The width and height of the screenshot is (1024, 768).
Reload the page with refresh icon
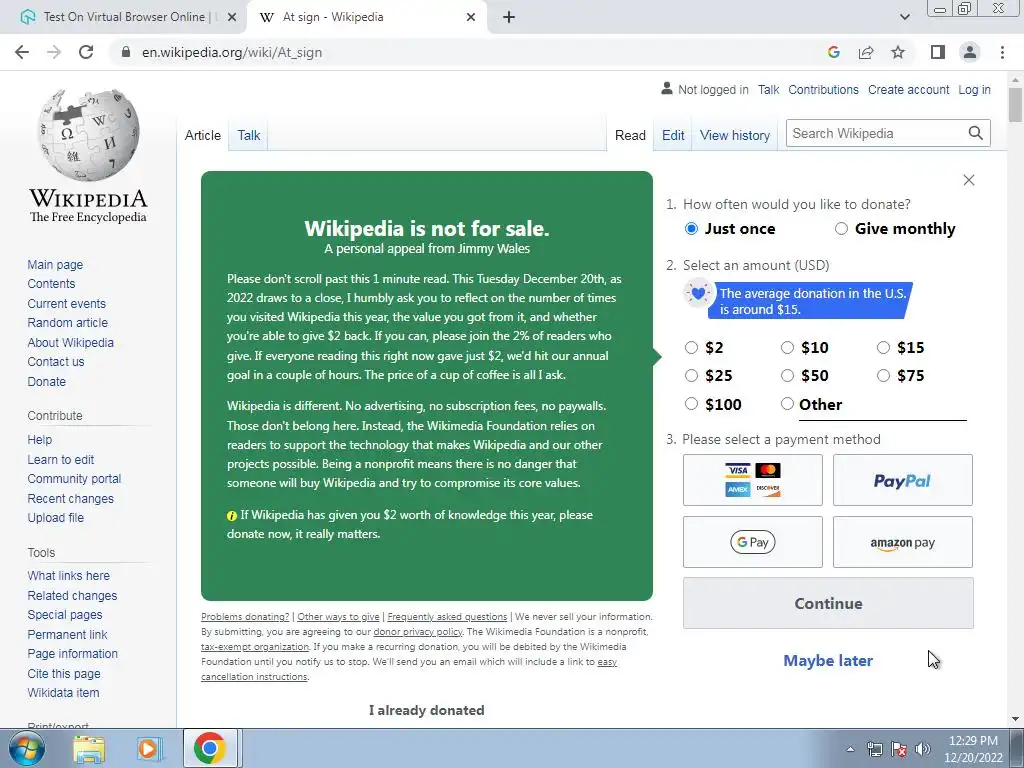86,52
